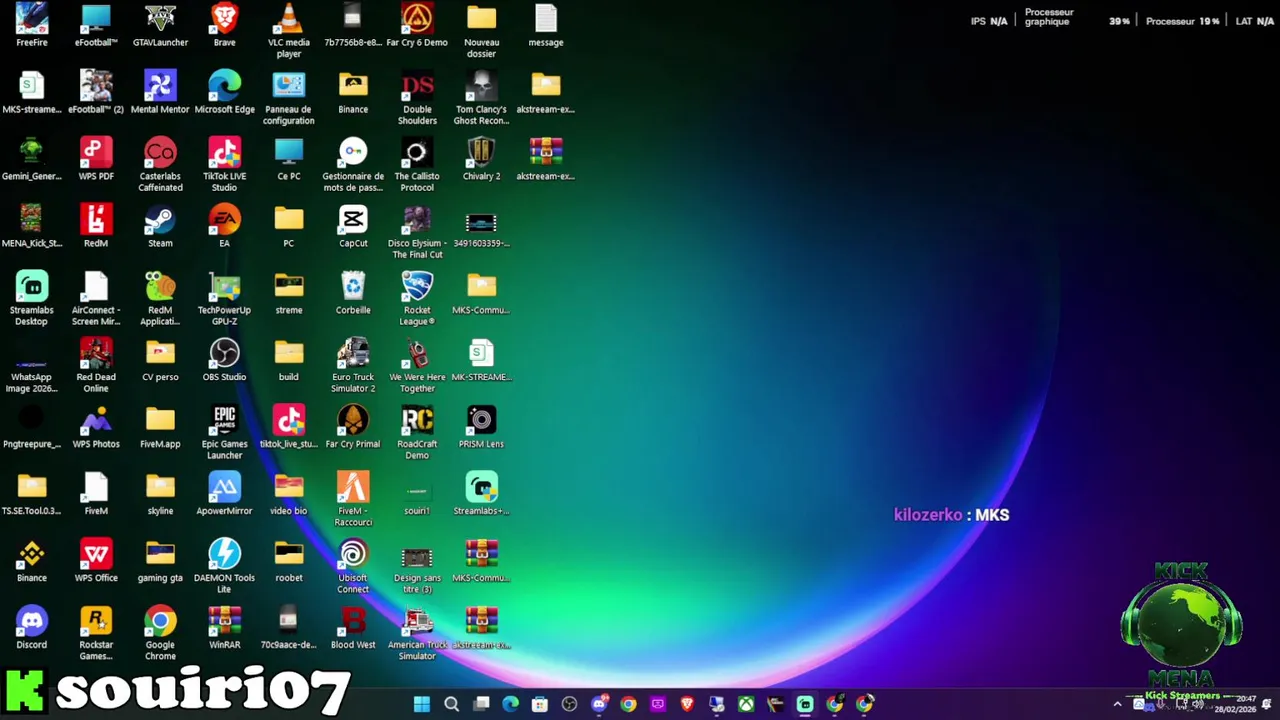The image size is (1280, 720).
Task: Open Ubisoft Connect desktop shortcut
Action: point(353,567)
